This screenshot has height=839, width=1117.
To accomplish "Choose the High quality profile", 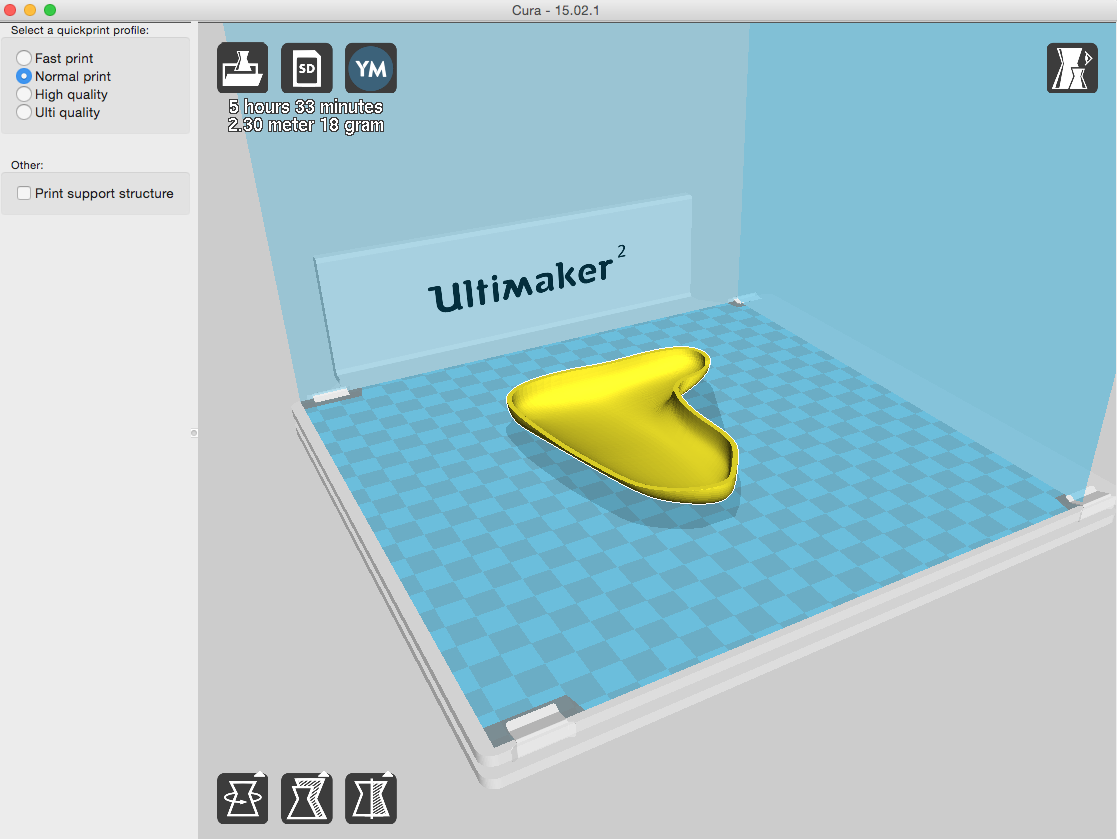I will 62,94.
